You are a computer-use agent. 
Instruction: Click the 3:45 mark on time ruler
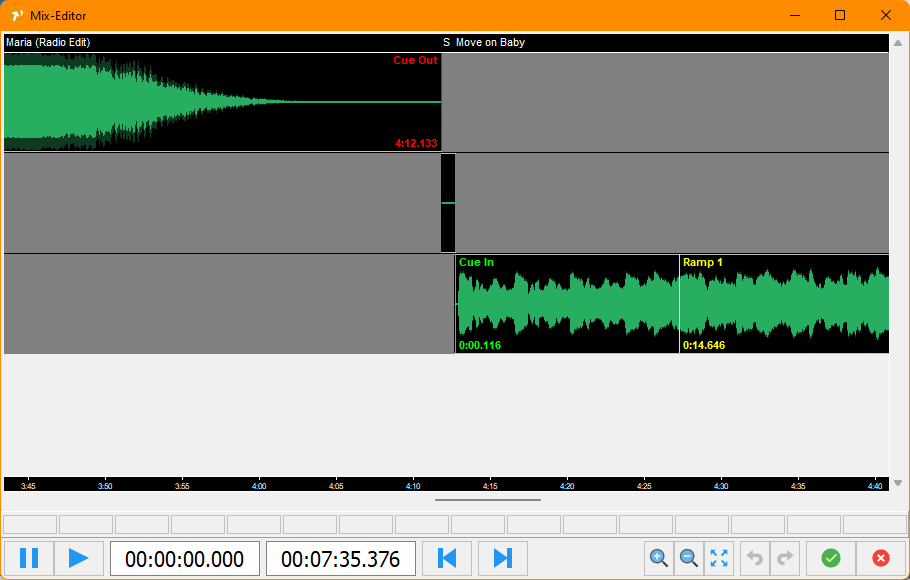[x=28, y=487]
